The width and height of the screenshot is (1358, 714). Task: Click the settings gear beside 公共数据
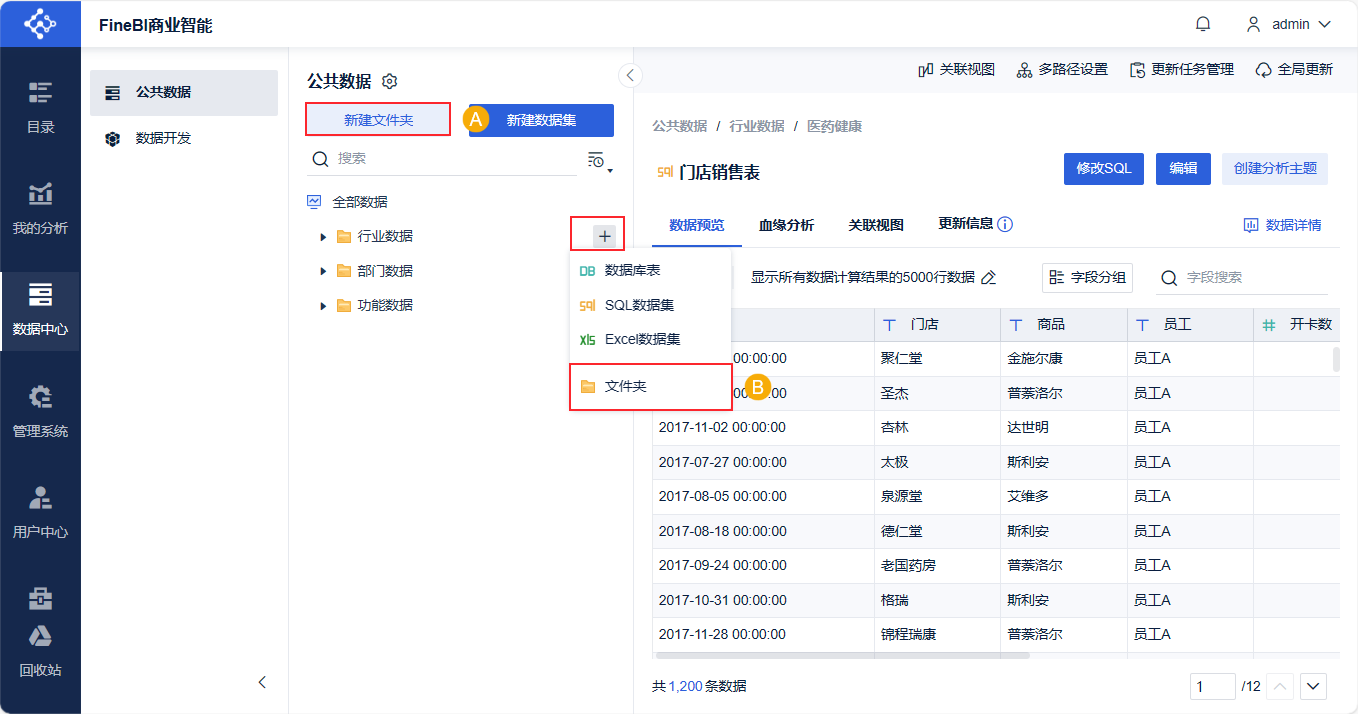[x=390, y=81]
